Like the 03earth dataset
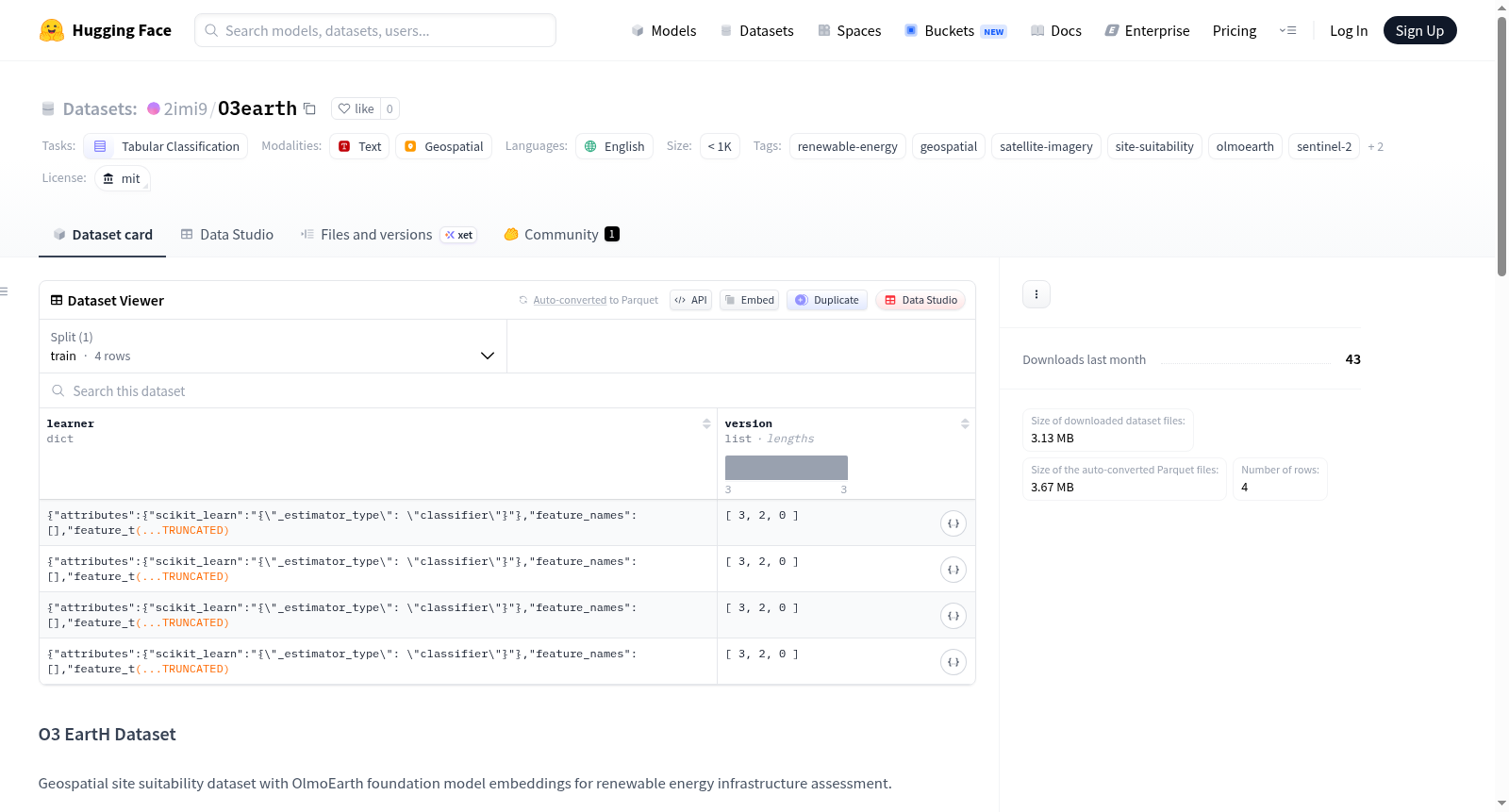 tap(357, 108)
